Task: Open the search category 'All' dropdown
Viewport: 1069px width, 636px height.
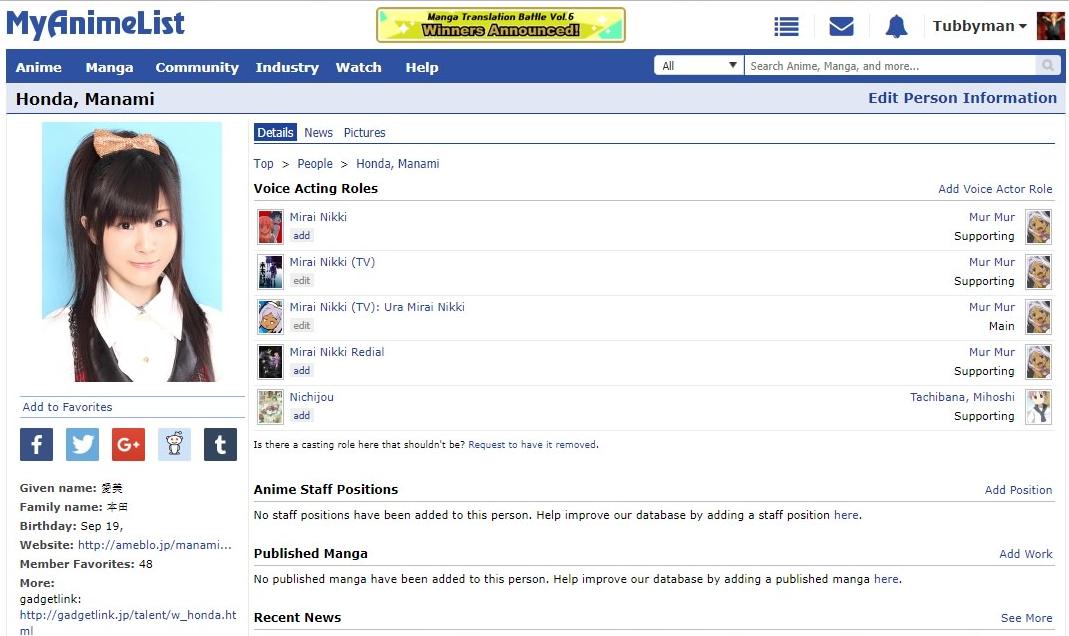Action: [698, 66]
